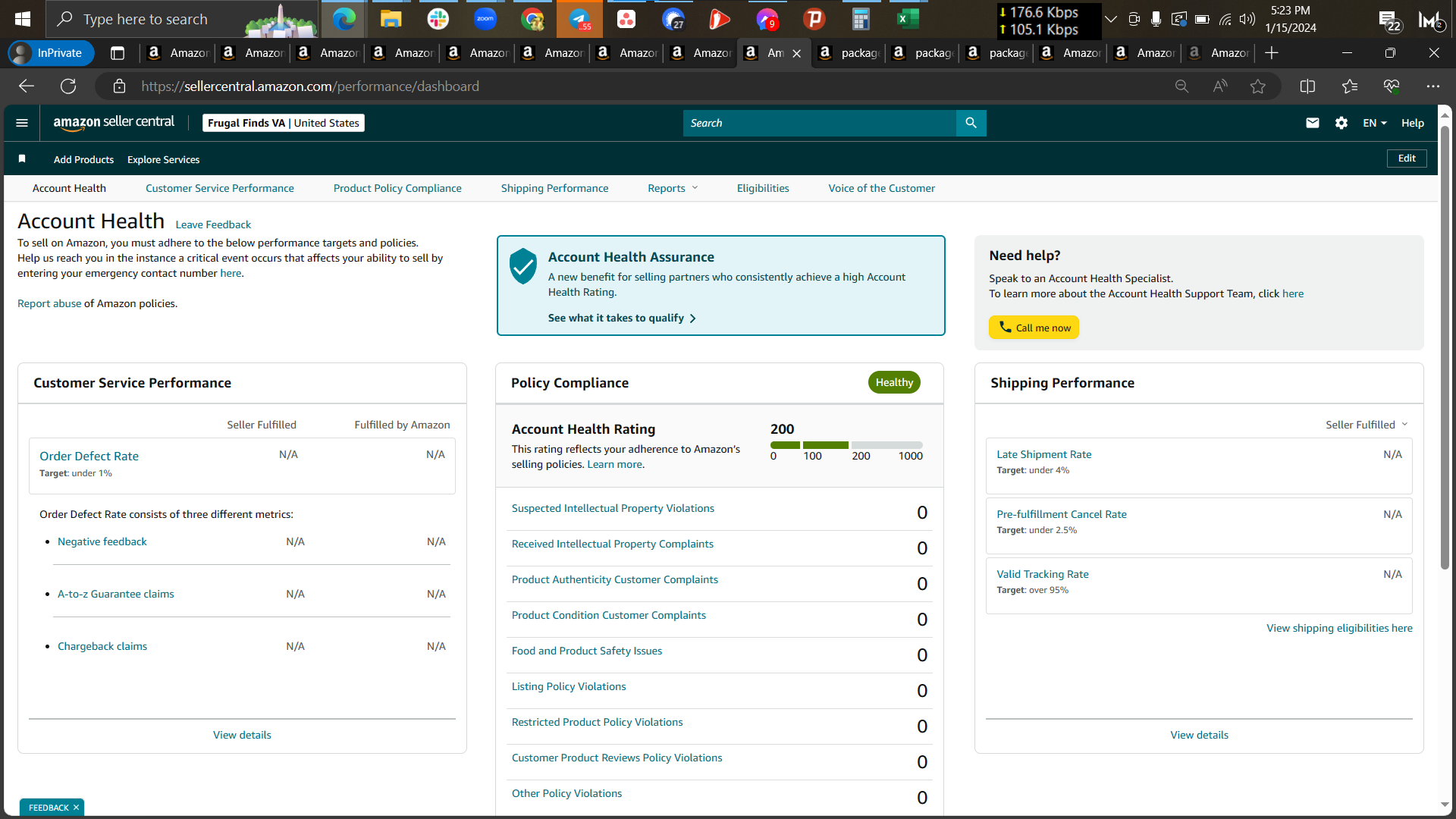This screenshot has height=819, width=1456.
Task: Open Report abuse link
Action: tap(49, 303)
